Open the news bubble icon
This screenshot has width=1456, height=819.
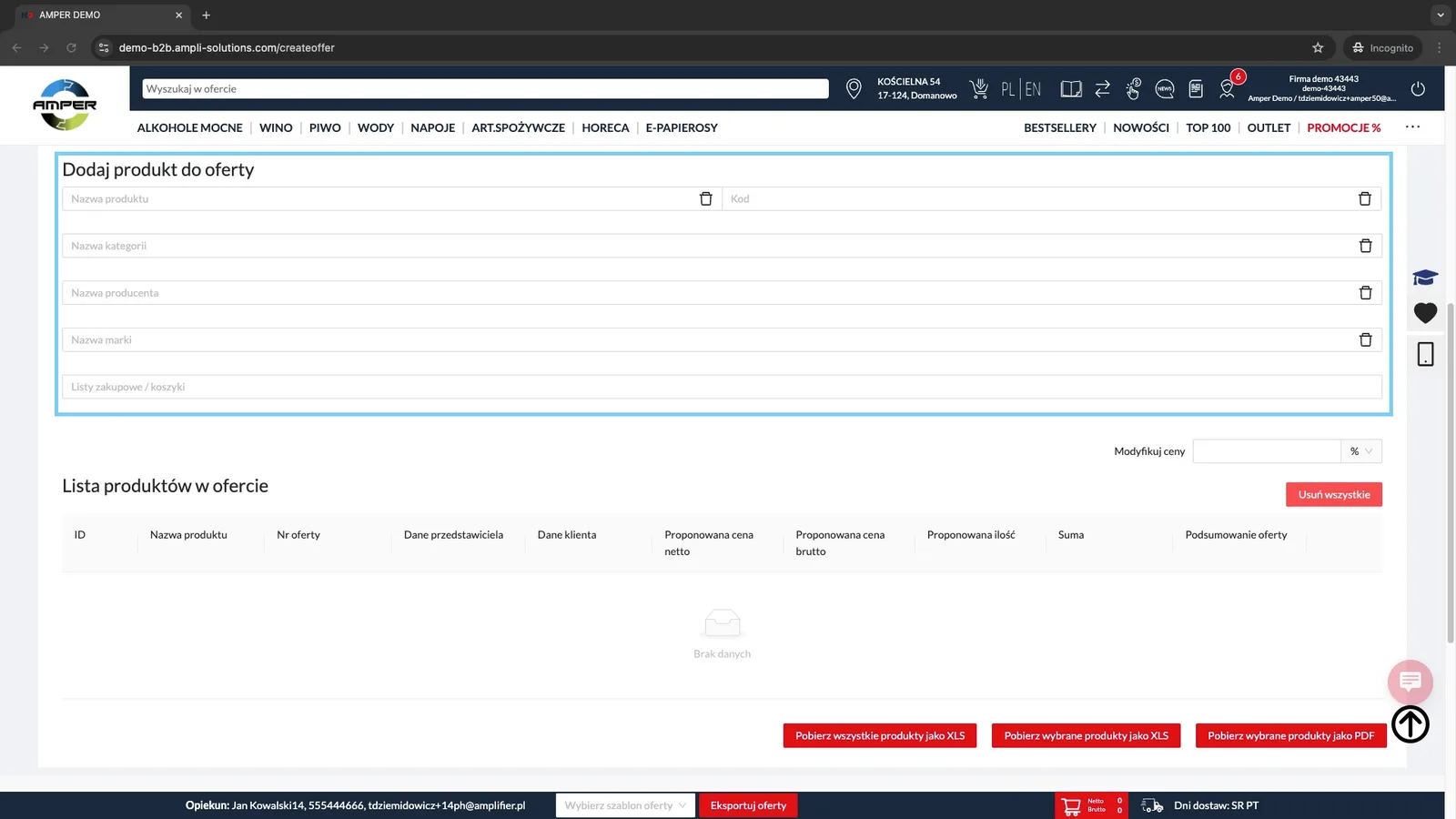[x=1165, y=89]
